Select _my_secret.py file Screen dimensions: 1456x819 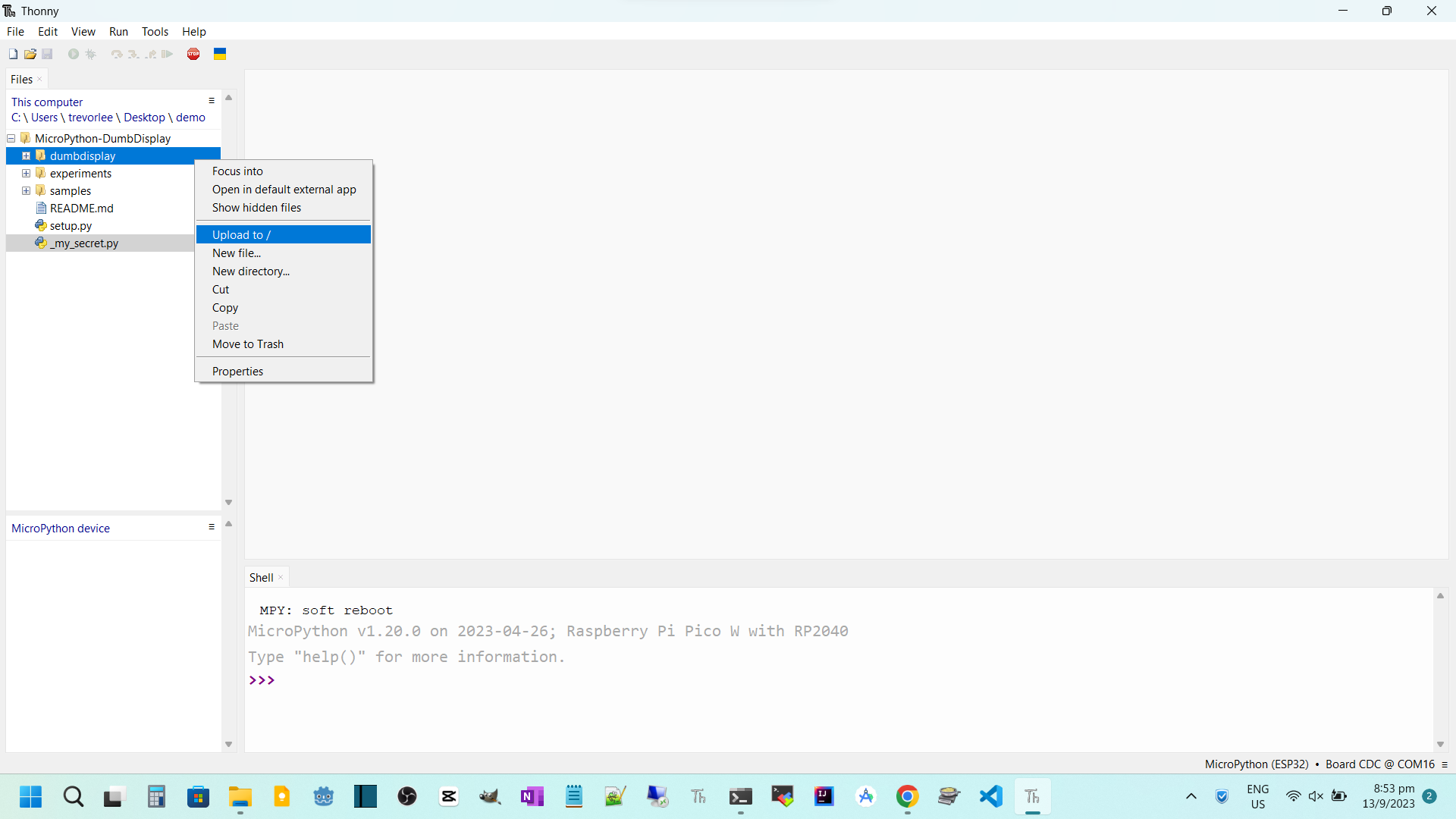click(85, 243)
